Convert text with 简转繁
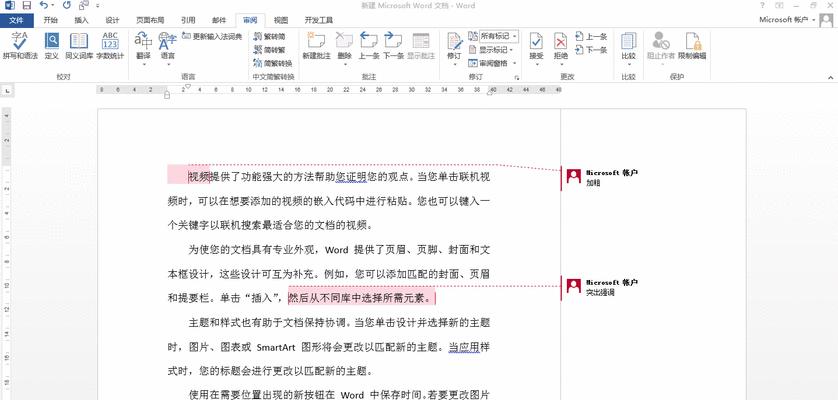838x400 pixels. click(270, 50)
